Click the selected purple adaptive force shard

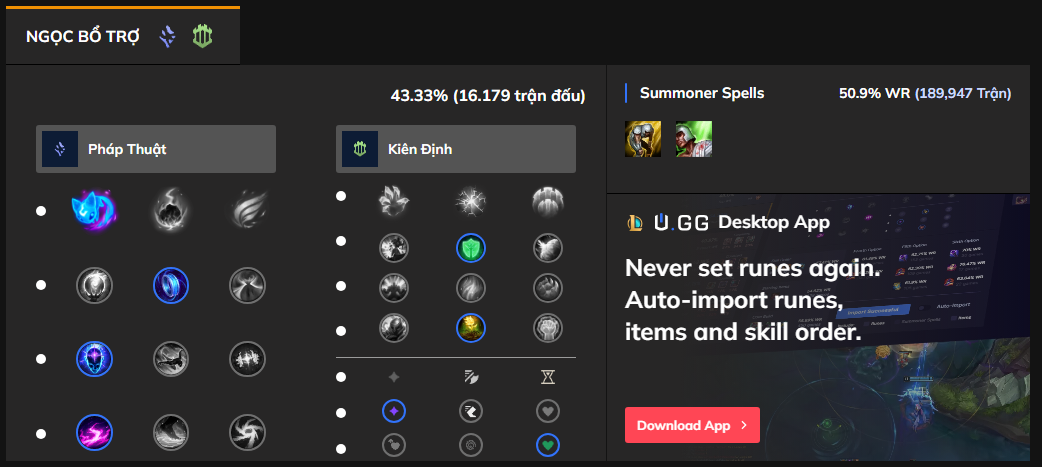pos(394,410)
